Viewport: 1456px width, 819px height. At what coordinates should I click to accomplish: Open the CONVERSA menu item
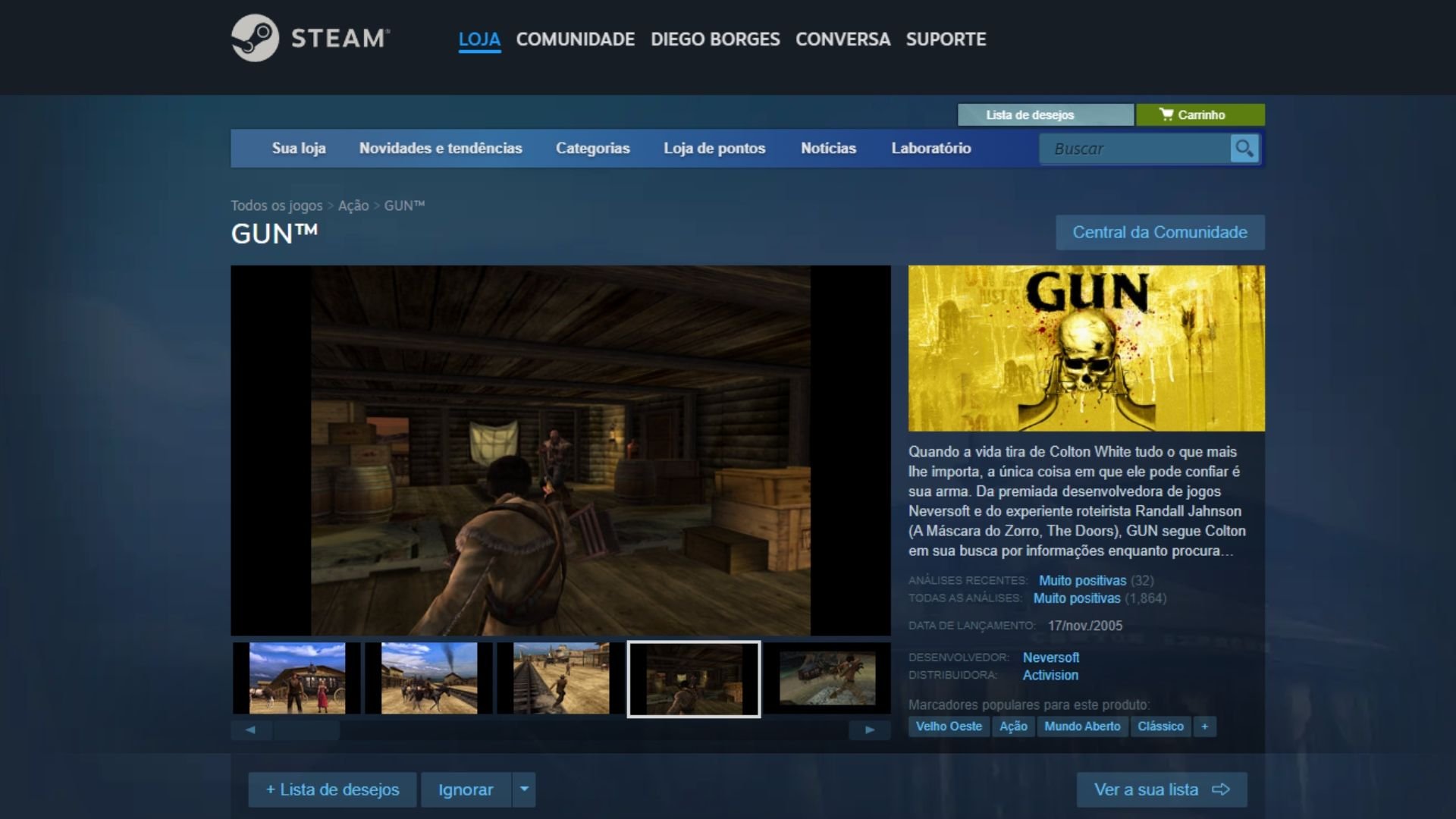(x=843, y=39)
